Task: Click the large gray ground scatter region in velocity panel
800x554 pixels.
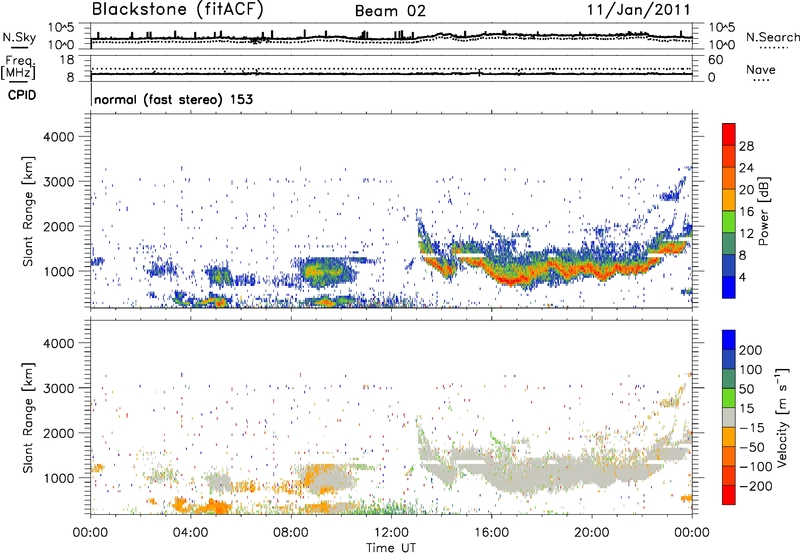Action: pyautogui.click(x=556, y=472)
